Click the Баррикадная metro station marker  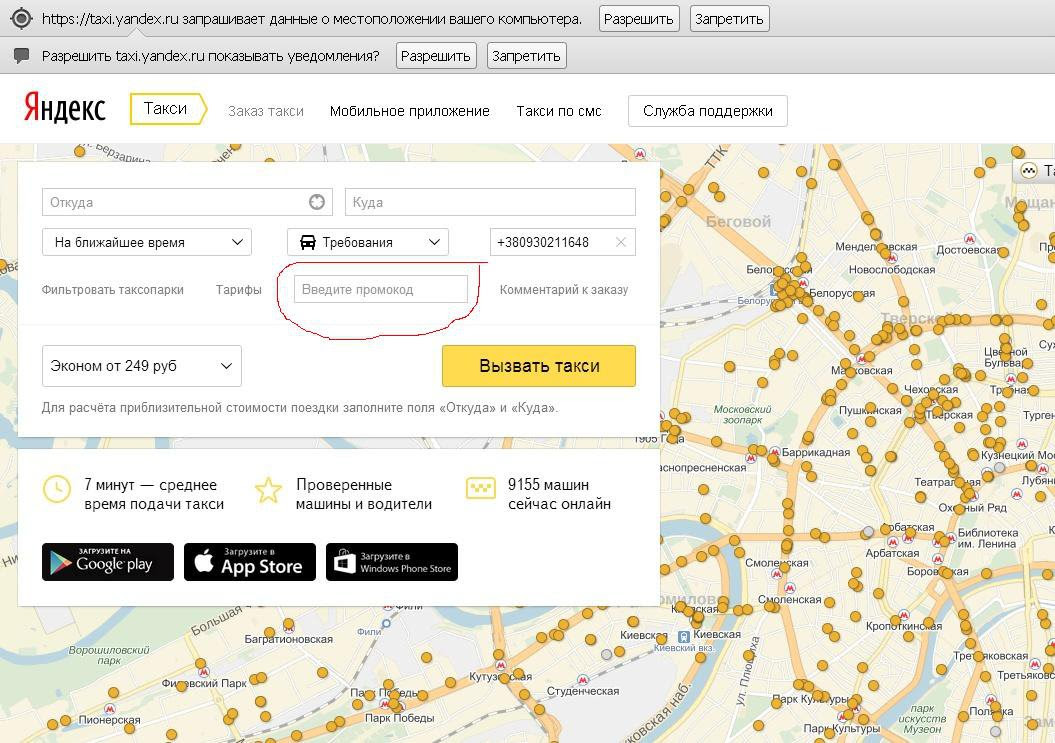[775, 452]
